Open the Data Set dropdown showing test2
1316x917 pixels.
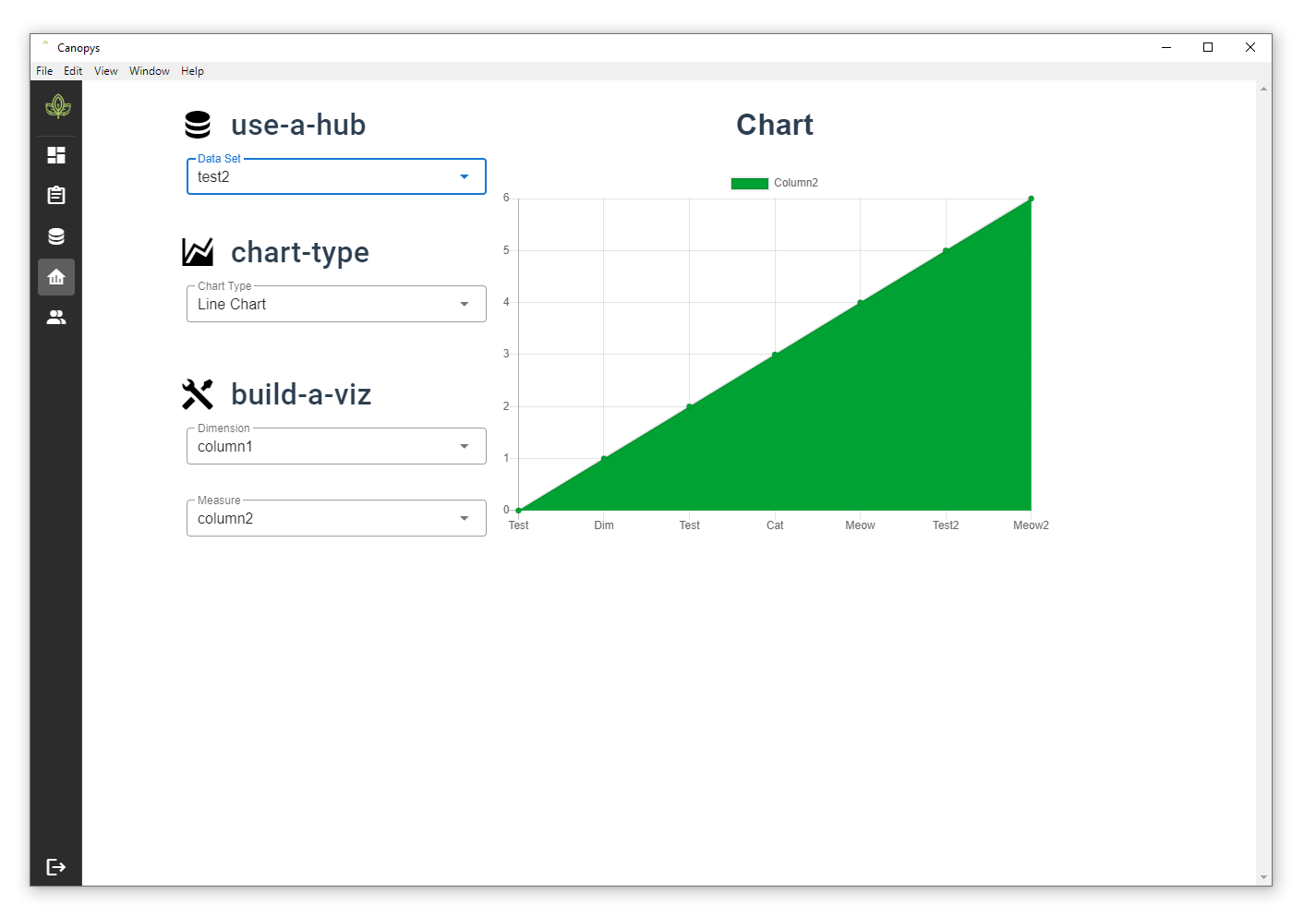[x=336, y=176]
